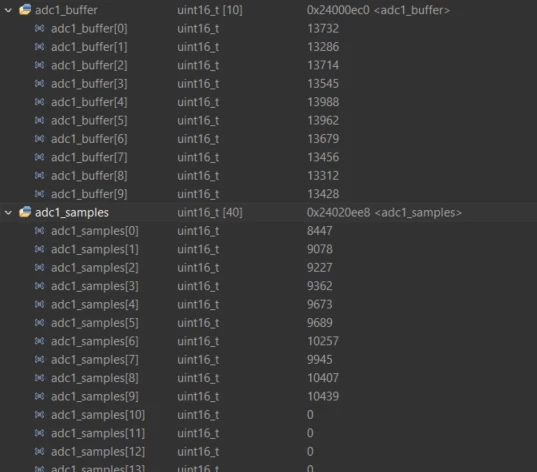Click variable icon beside adc1_buffer[7]

(x=39, y=157)
